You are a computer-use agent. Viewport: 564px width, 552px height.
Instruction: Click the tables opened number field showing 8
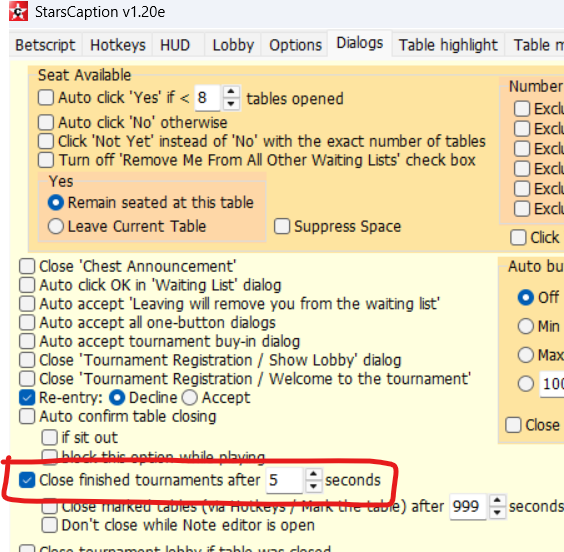pos(207,98)
